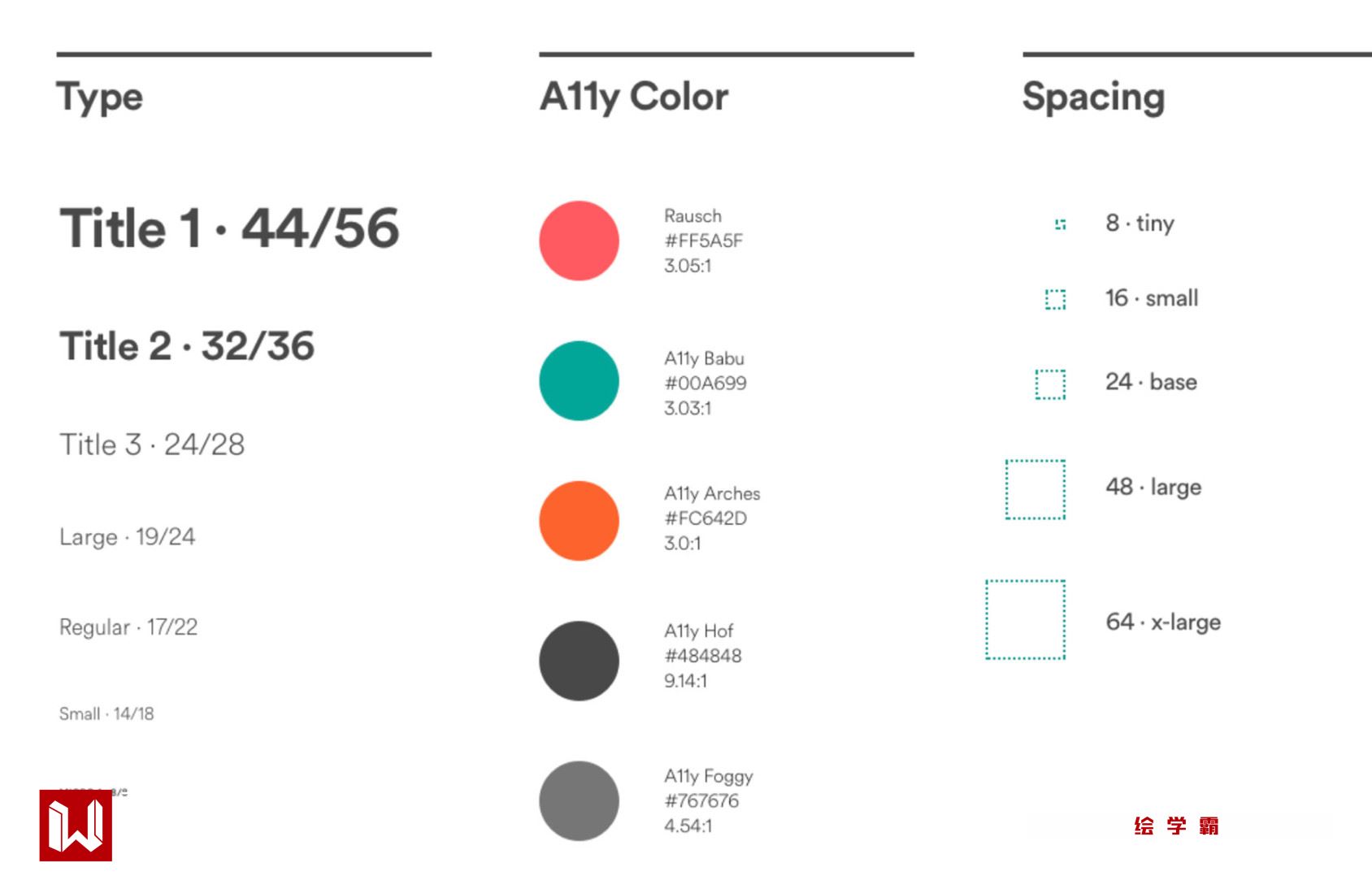
Task: Click the red W logo icon
Action: [76, 825]
